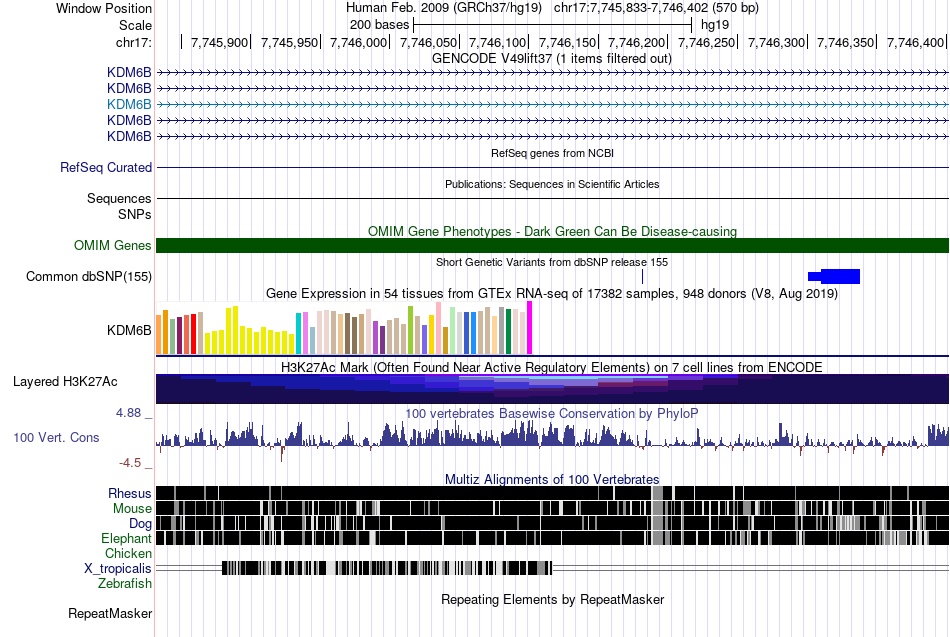Click the Elephant species label
The height and width of the screenshot is (637, 950).
[126, 538]
